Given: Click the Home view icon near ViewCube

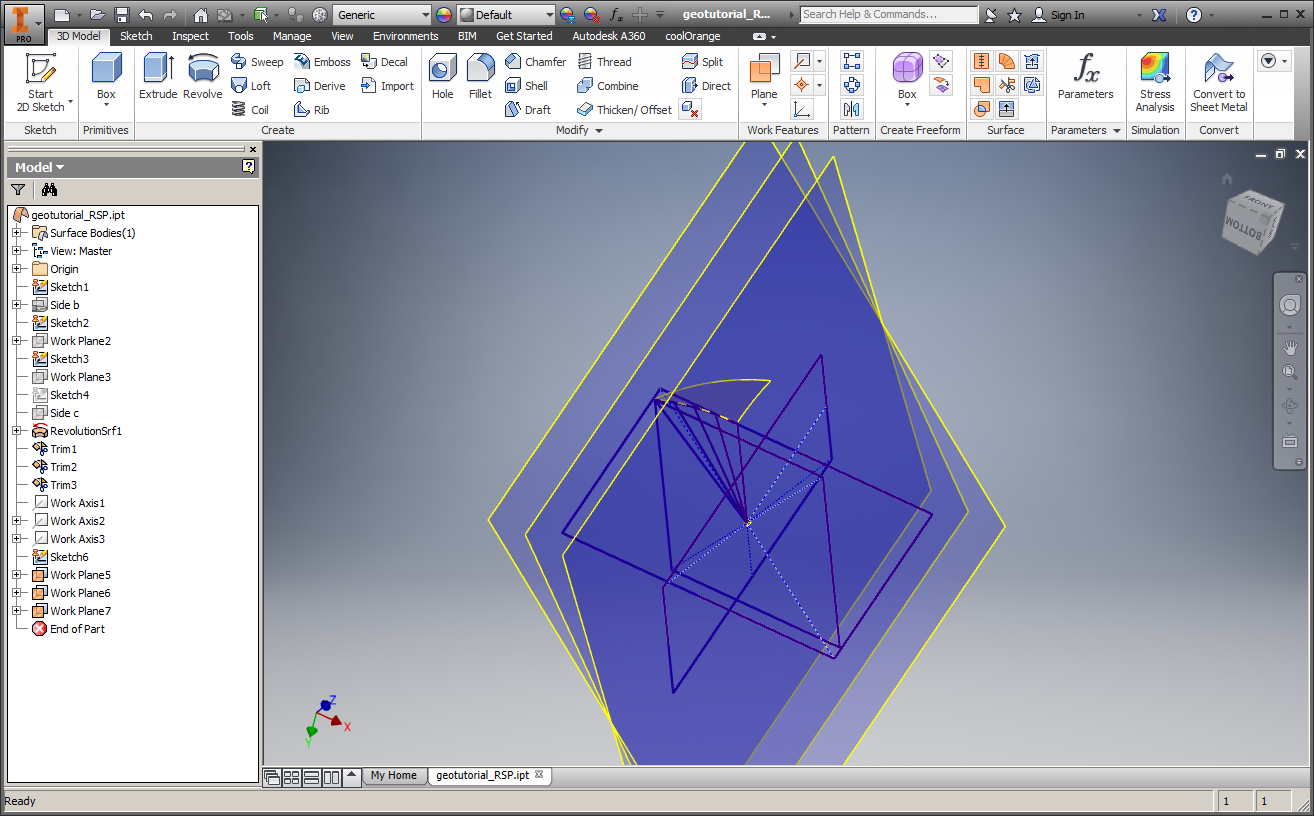Looking at the screenshot, I should click(x=1227, y=179).
